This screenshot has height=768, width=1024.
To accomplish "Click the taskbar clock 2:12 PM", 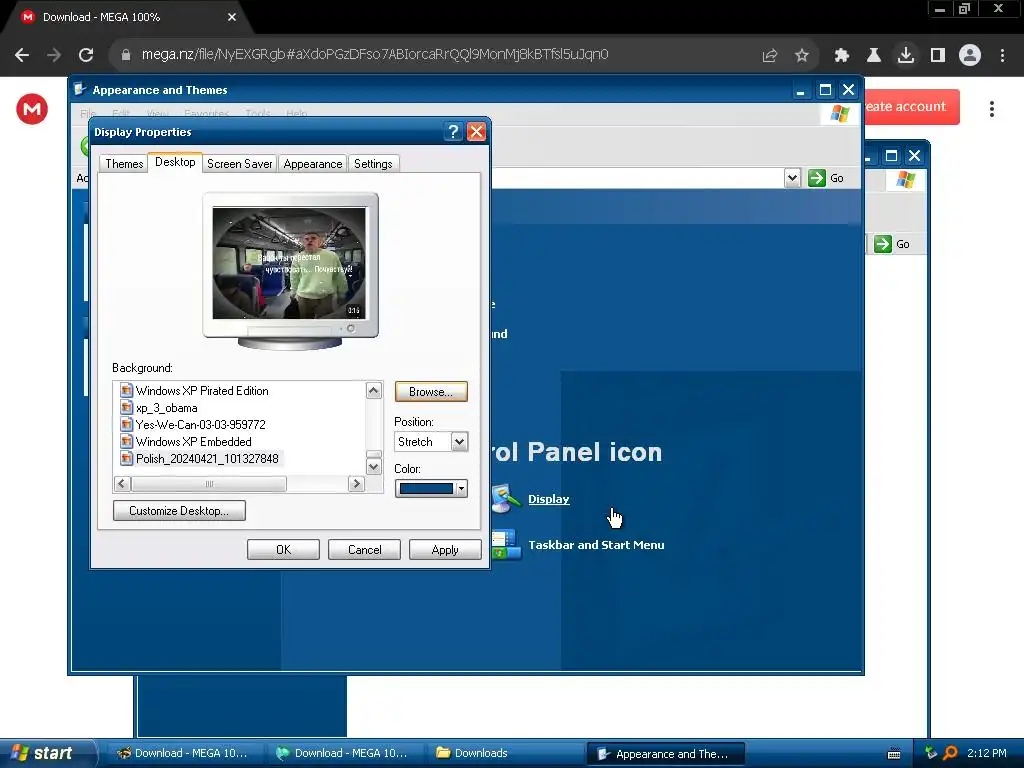I will pyautogui.click(x=987, y=753).
